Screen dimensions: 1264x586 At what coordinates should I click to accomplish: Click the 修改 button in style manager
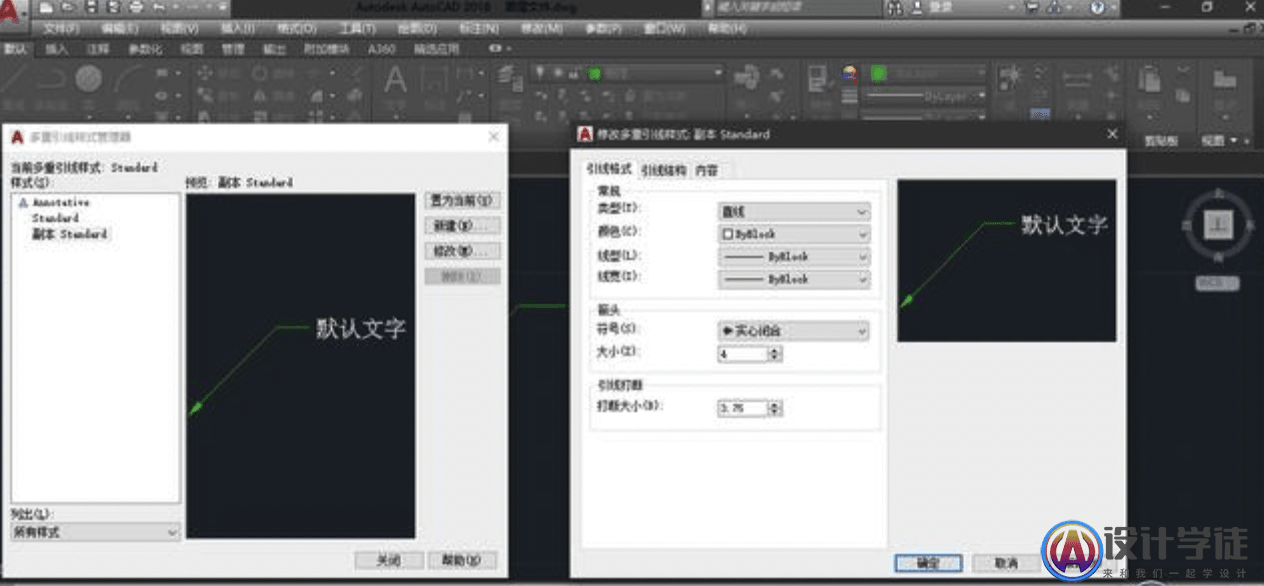[463, 250]
